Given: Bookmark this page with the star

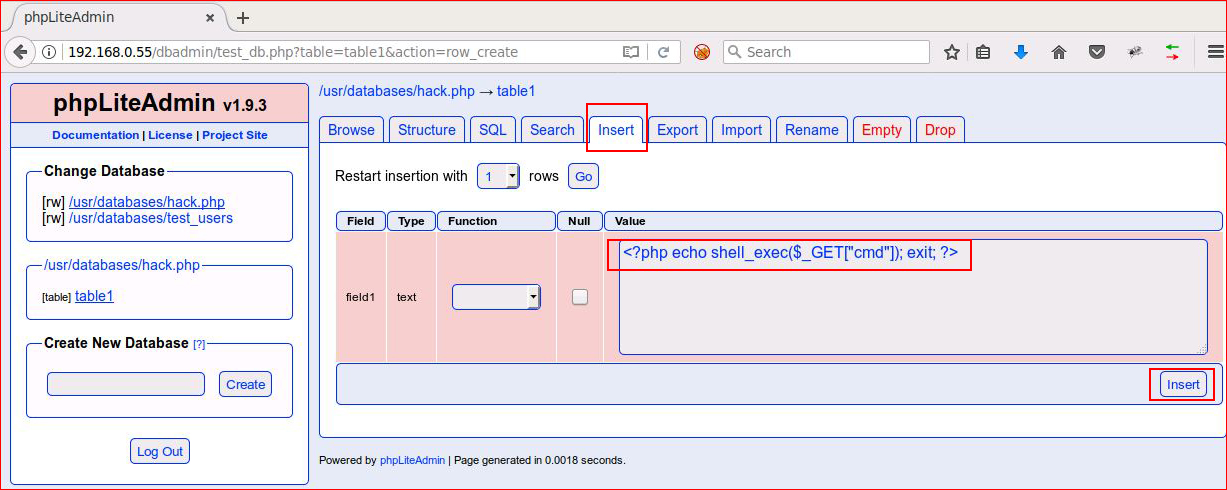Looking at the screenshot, I should (952, 52).
